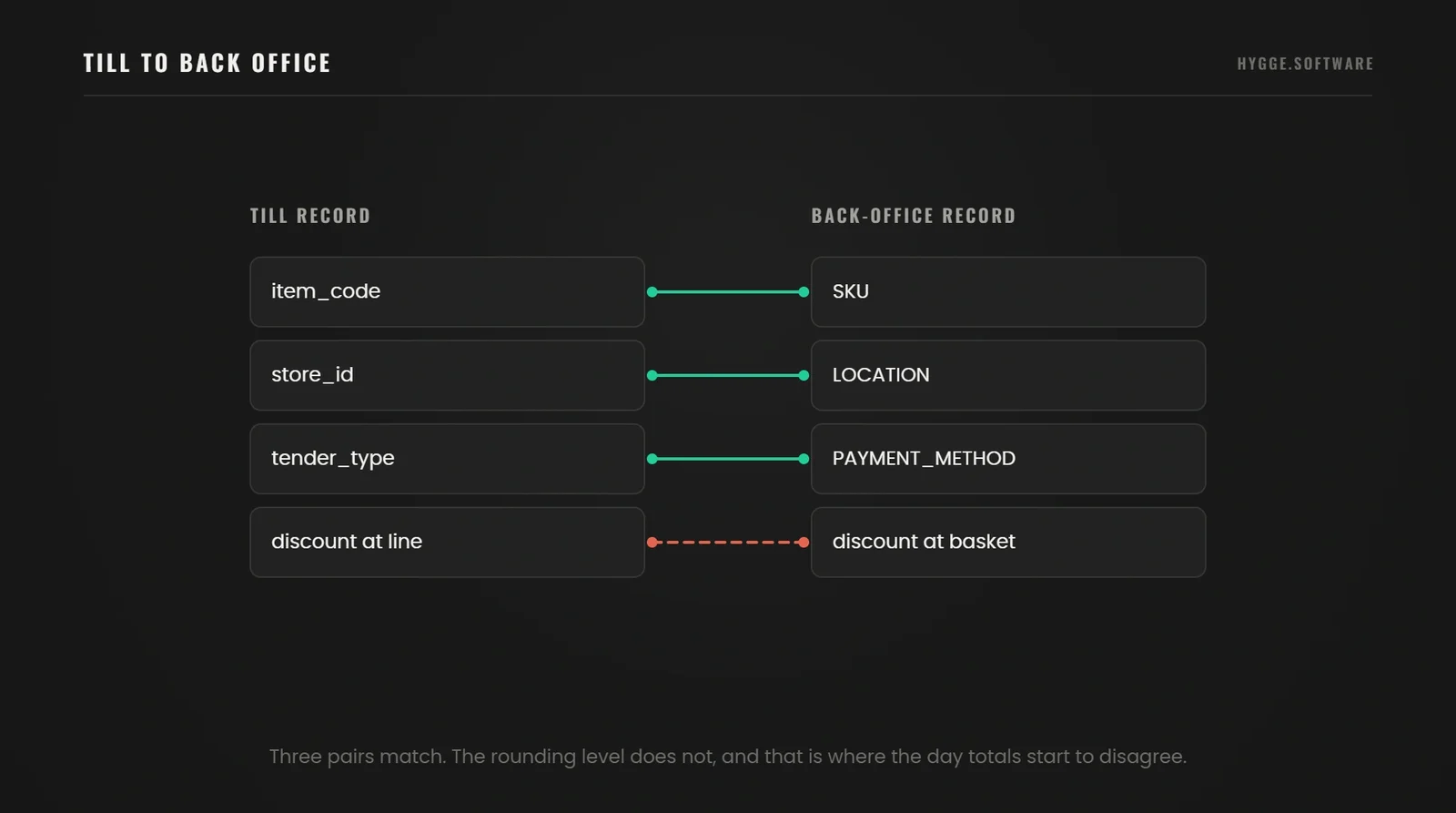The width and height of the screenshot is (1456, 813).
Task: Click the tender_type field box
Action: coord(447,459)
